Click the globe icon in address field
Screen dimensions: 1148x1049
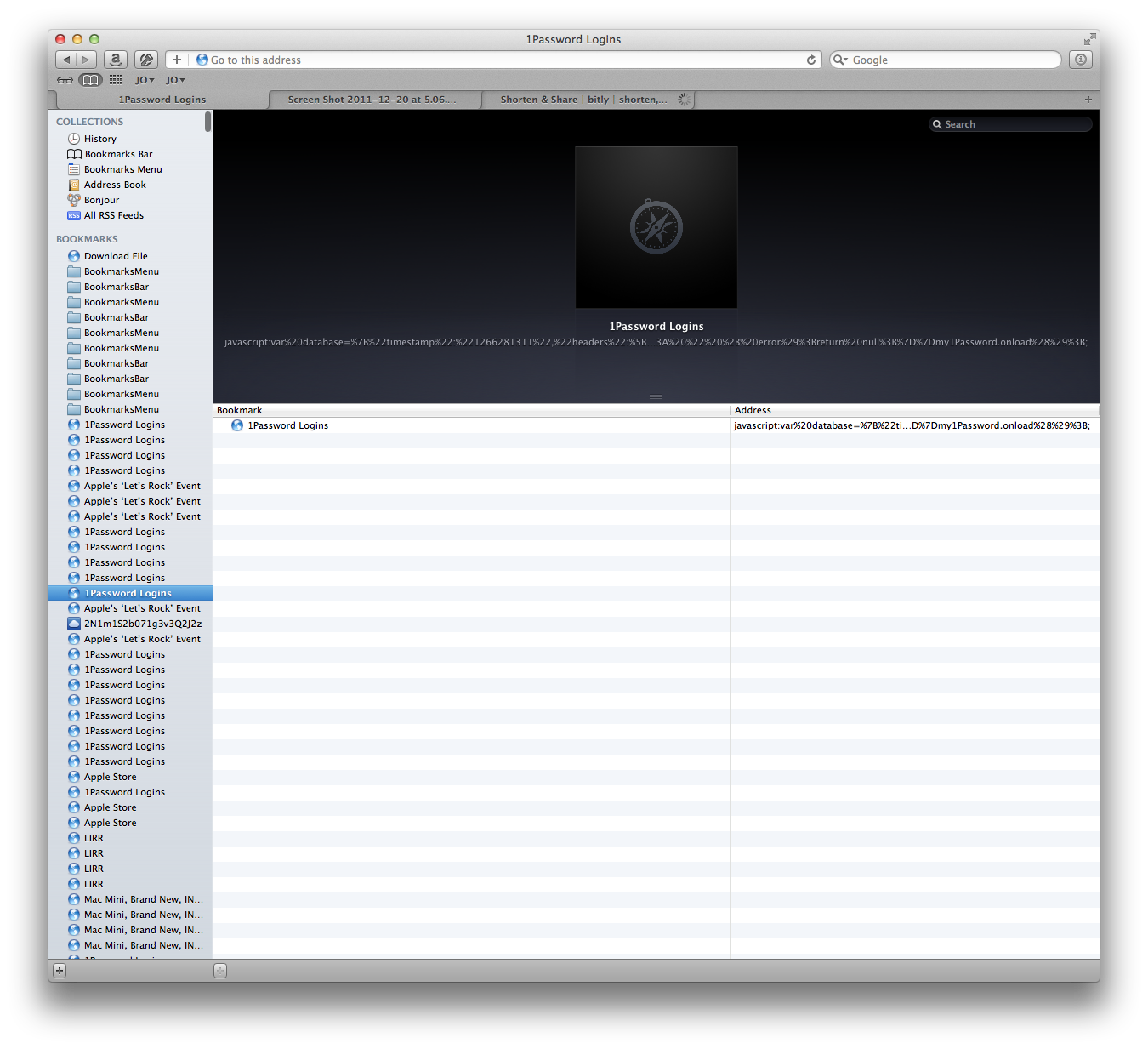(202, 60)
